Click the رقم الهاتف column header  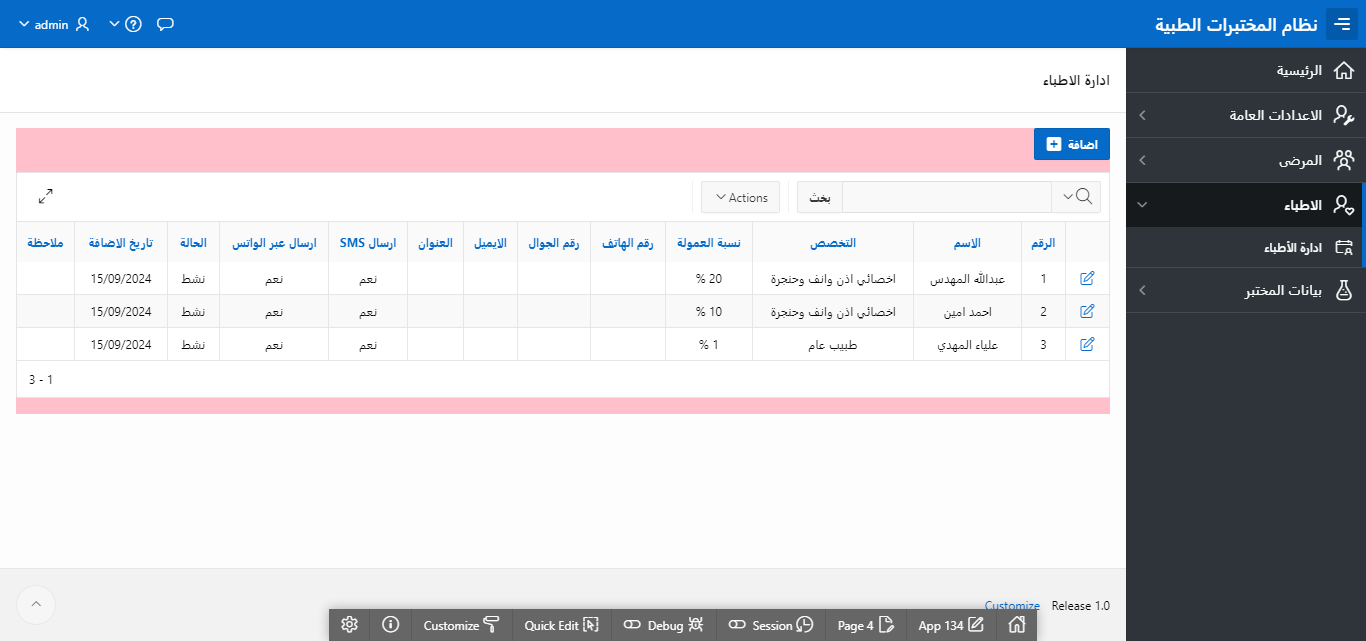click(628, 243)
